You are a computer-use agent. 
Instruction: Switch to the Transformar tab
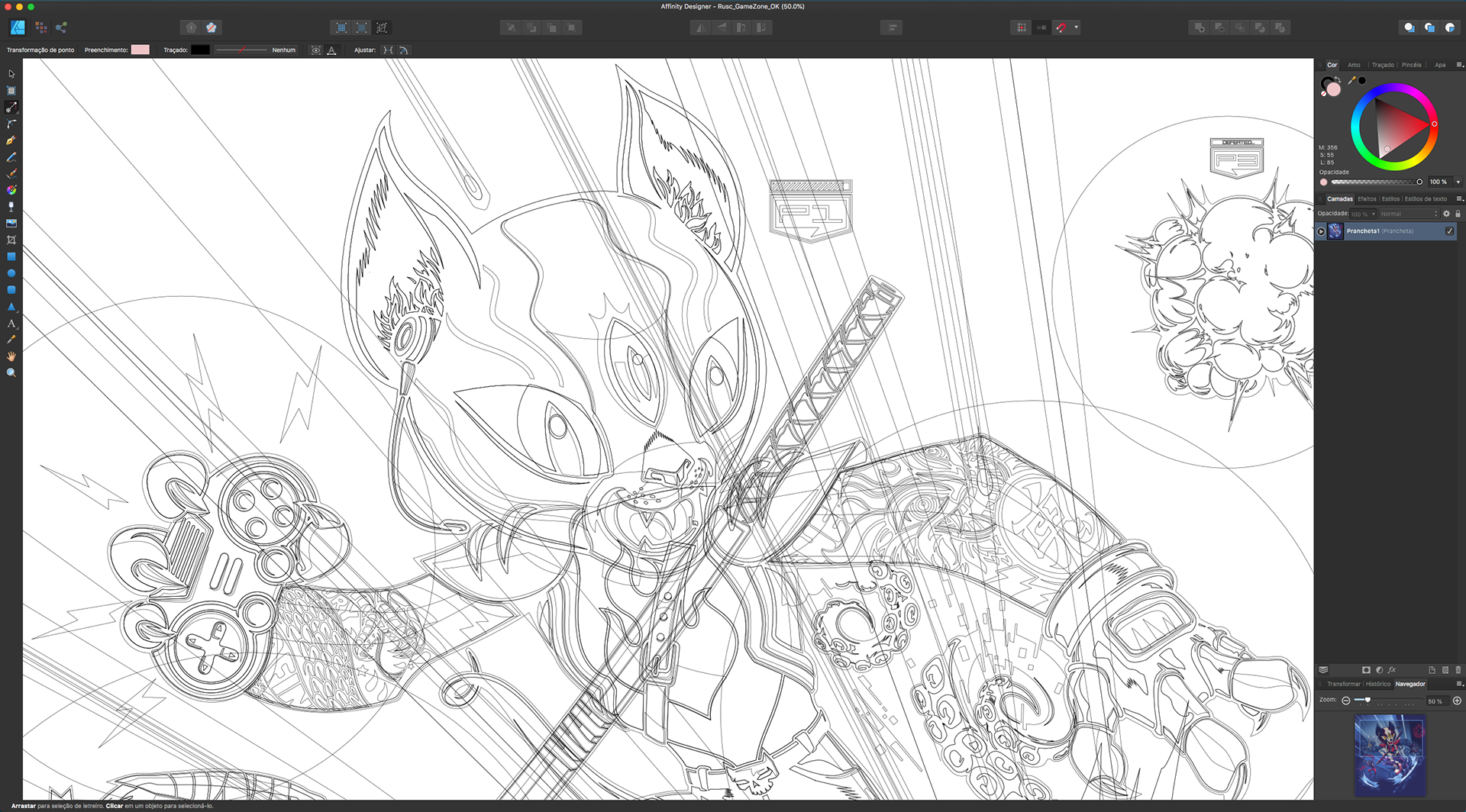pyautogui.click(x=1344, y=684)
